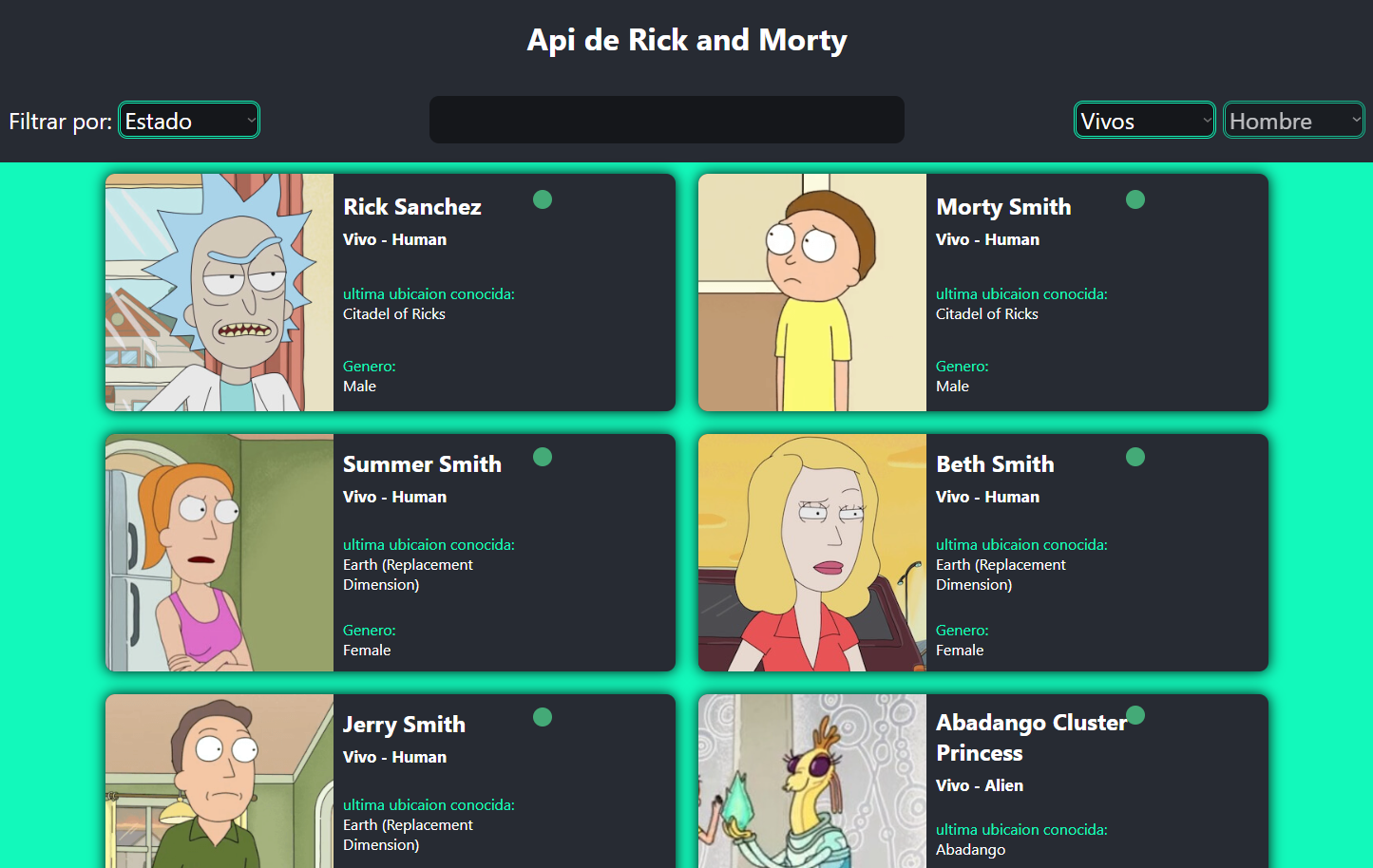Expand the Hombre gender dropdown
The width and height of the screenshot is (1373, 868).
[x=1293, y=120]
